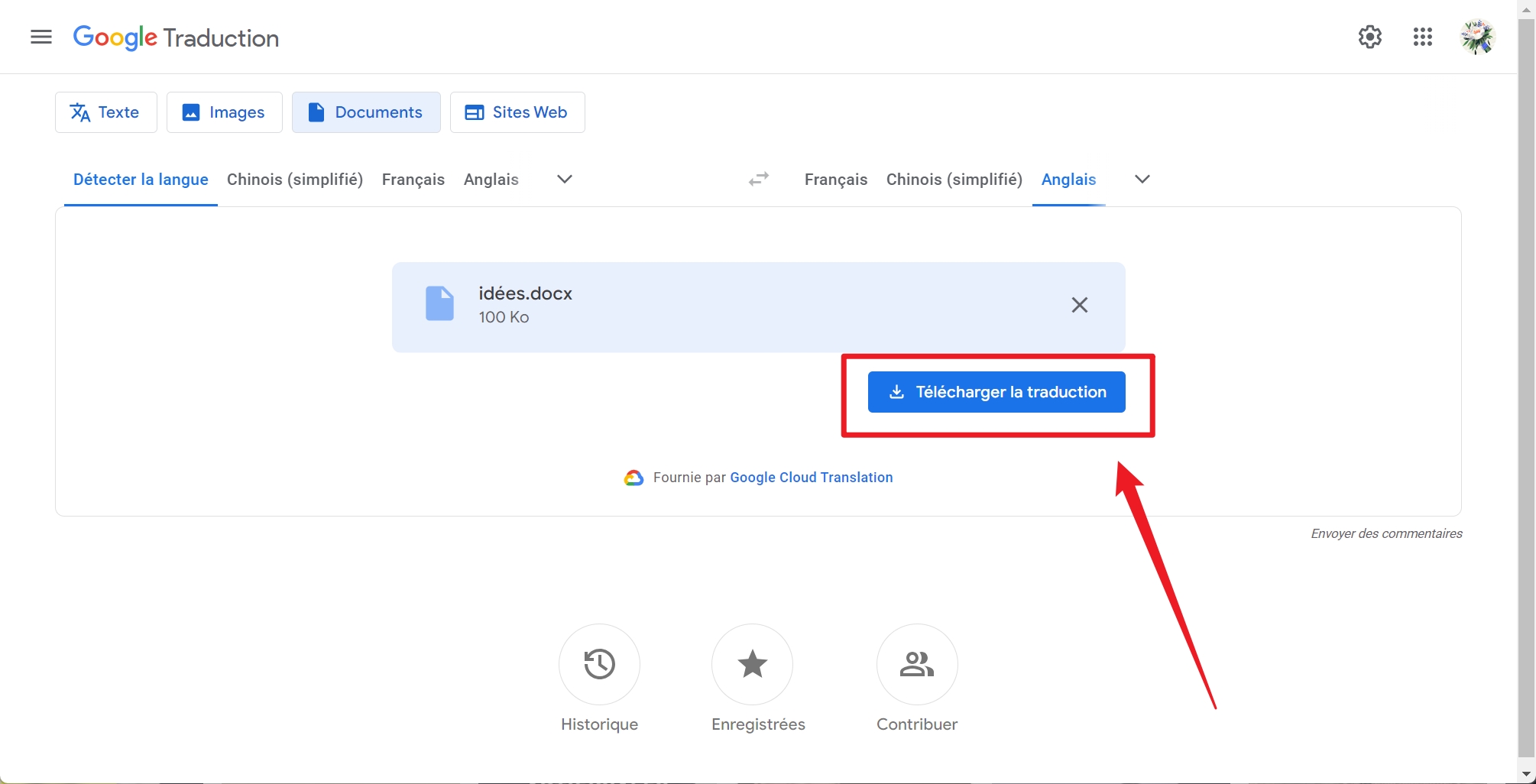Image resolution: width=1536 pixels, height=784 pixels.
Task: Open the navigation hamburger menu
Action: tap(41, 37)
